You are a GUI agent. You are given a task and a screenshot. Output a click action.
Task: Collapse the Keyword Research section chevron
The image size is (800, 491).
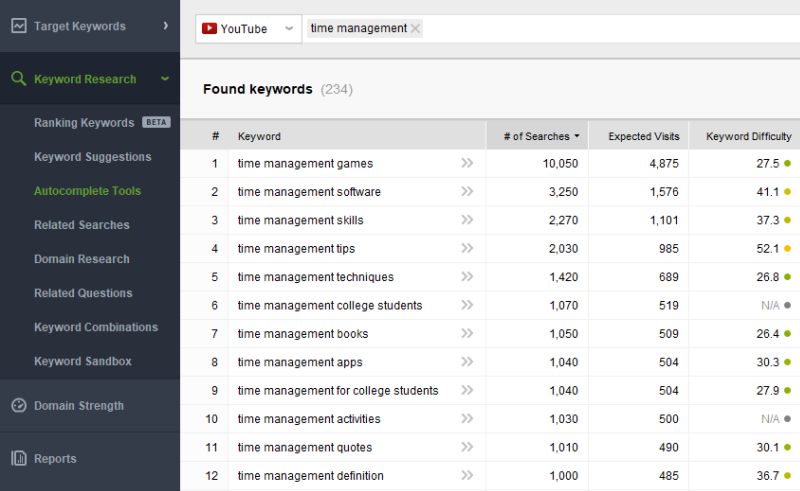[x=165, y=79]
